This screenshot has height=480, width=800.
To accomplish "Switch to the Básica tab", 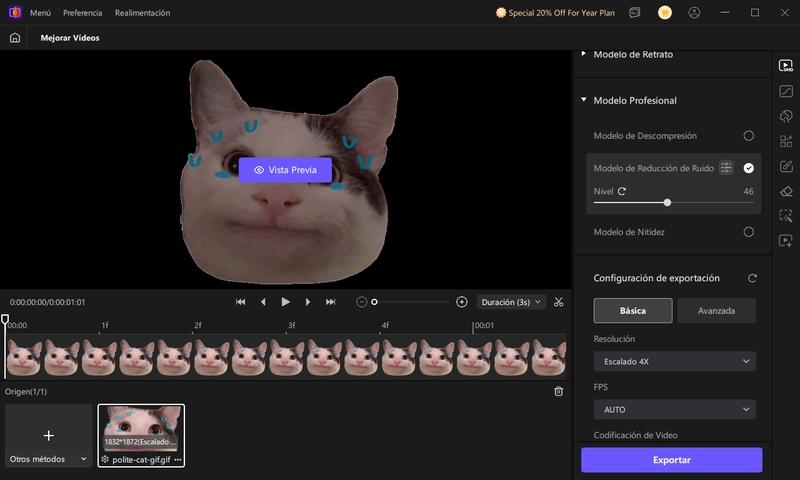I will click(633, 311).
